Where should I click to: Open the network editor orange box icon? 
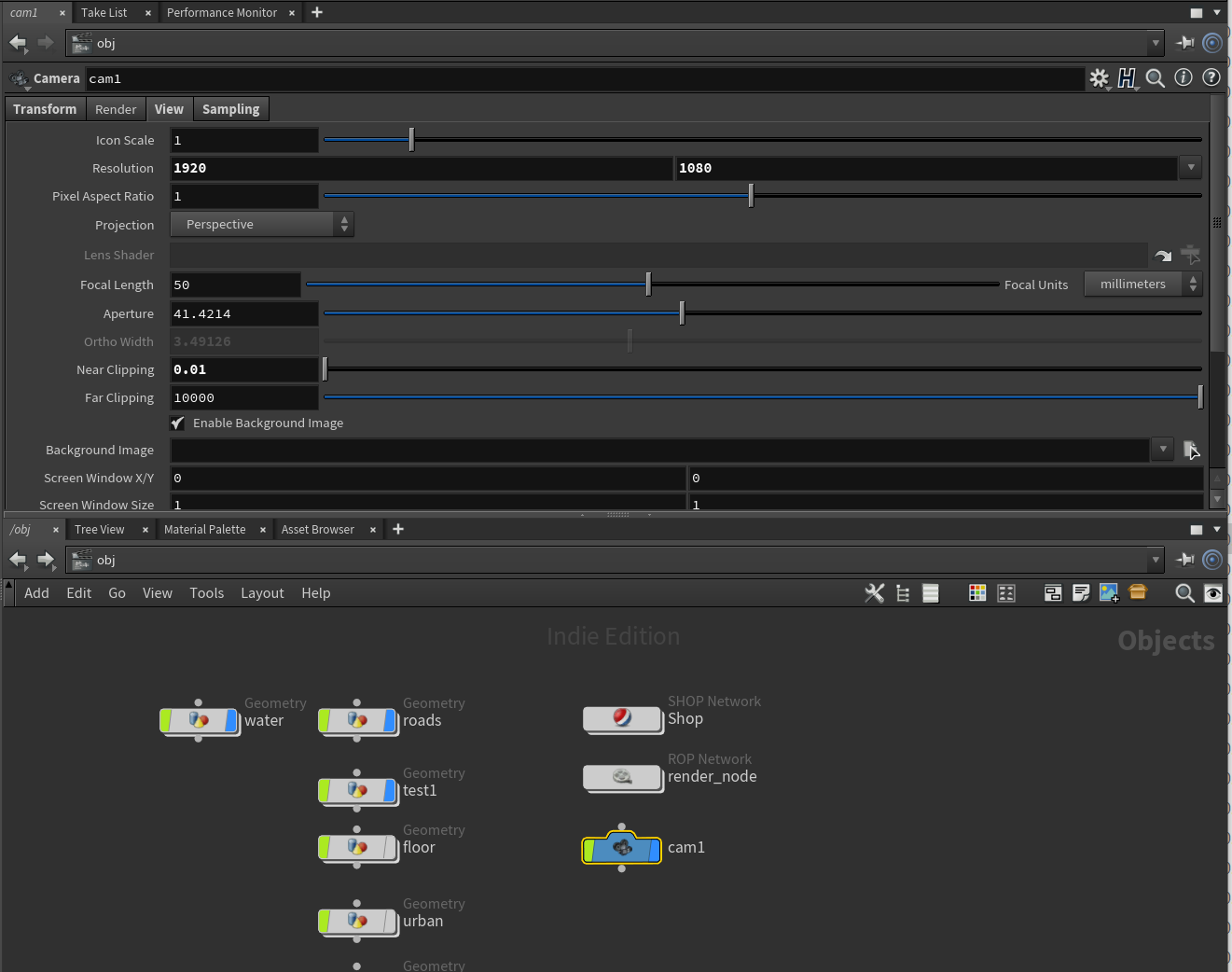coord(1138,592)
